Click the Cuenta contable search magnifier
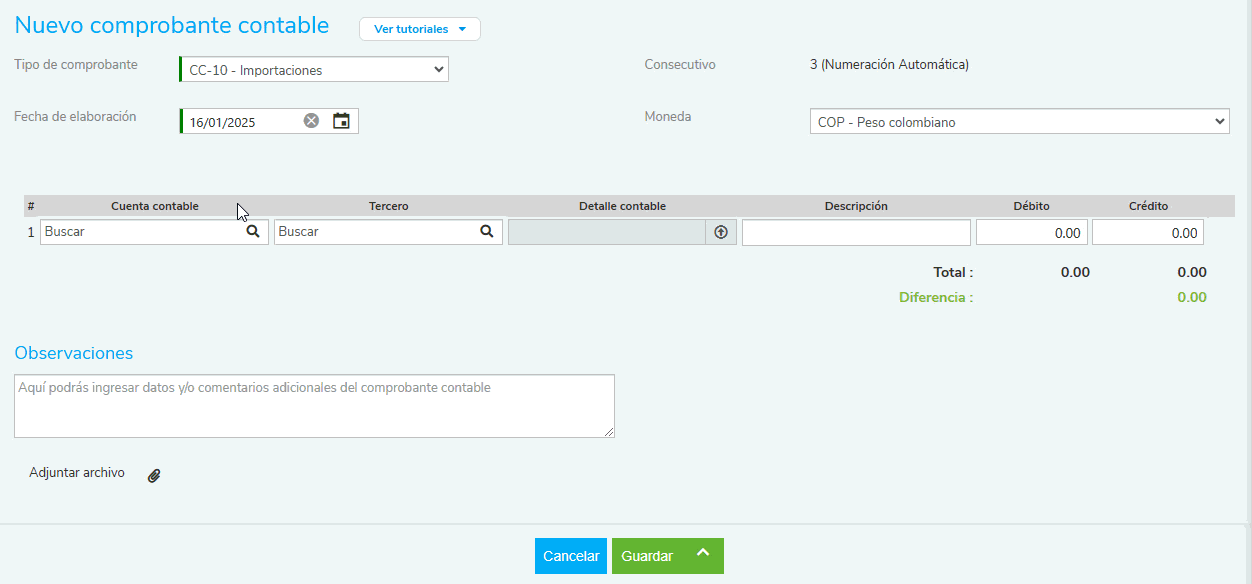This screenshot has width=1252, height=584. 254,232
